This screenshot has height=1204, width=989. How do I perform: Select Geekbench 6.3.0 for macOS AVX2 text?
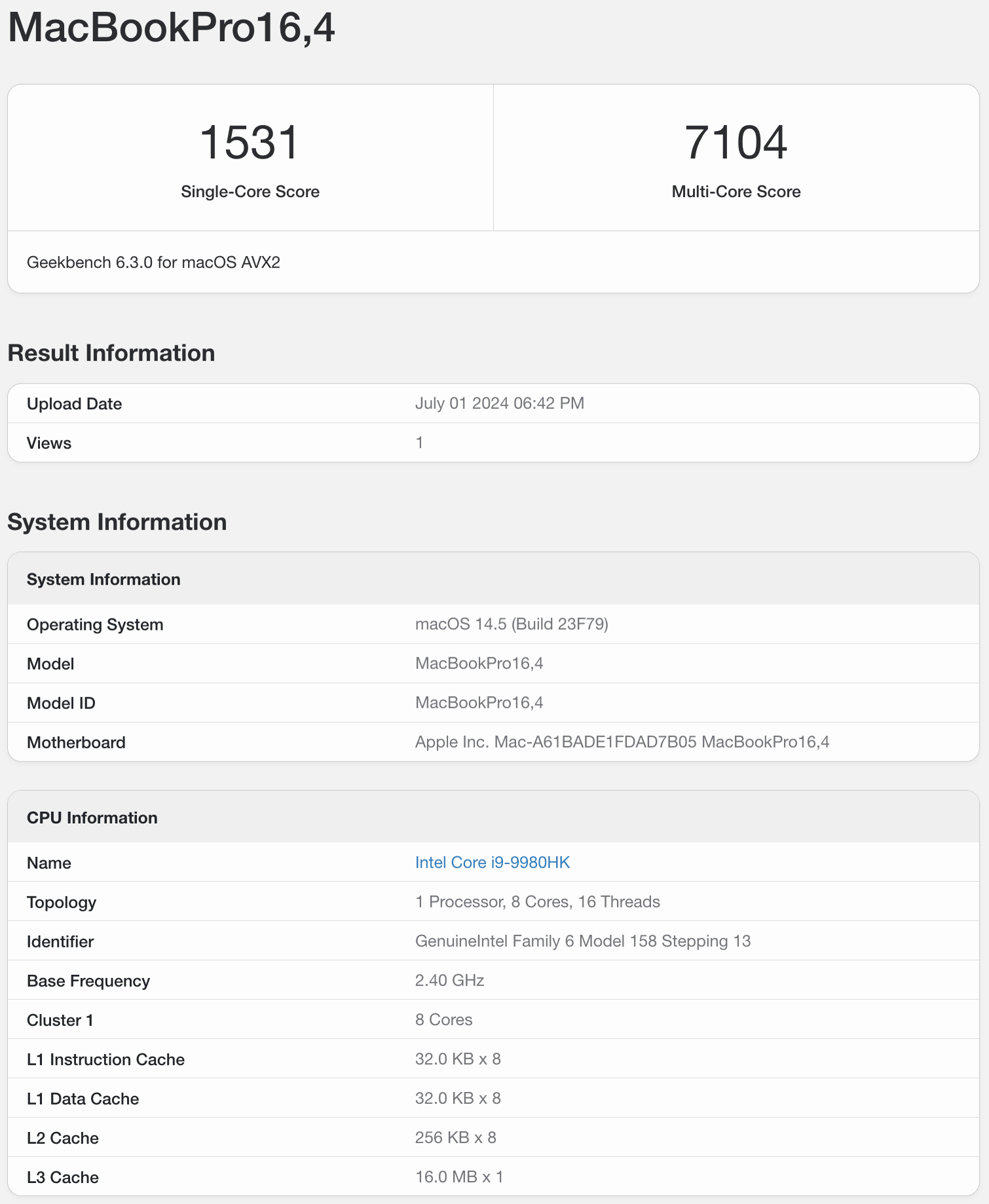click(153, 263)
